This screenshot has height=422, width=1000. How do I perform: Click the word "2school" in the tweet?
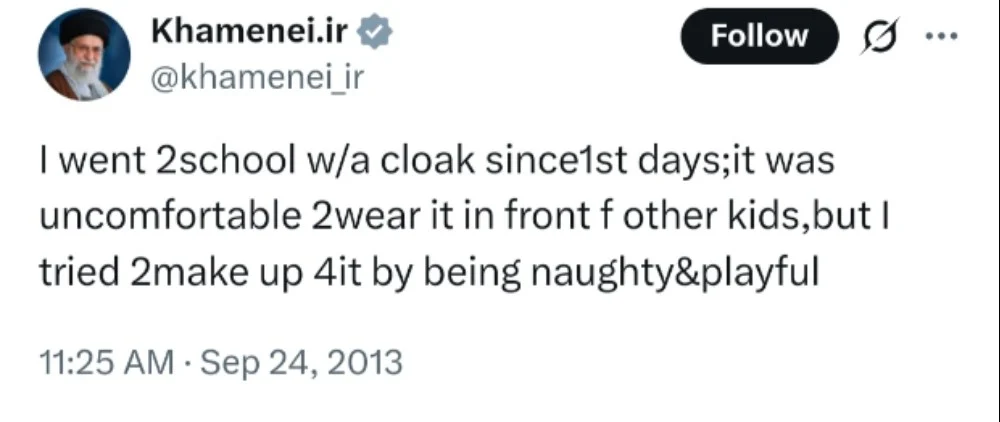222,162
